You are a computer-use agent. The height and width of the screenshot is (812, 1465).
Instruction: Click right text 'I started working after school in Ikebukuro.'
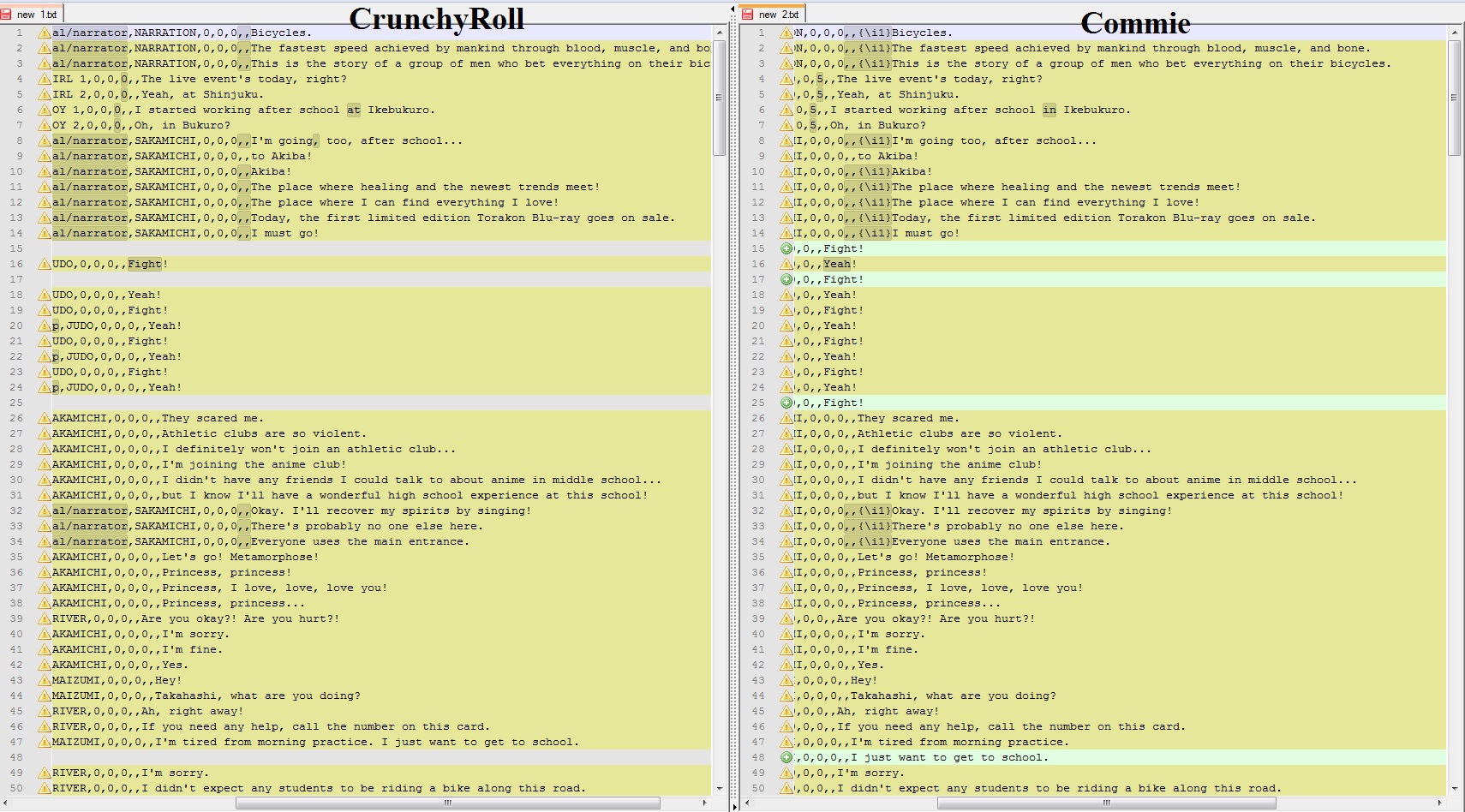click(980, 110)
